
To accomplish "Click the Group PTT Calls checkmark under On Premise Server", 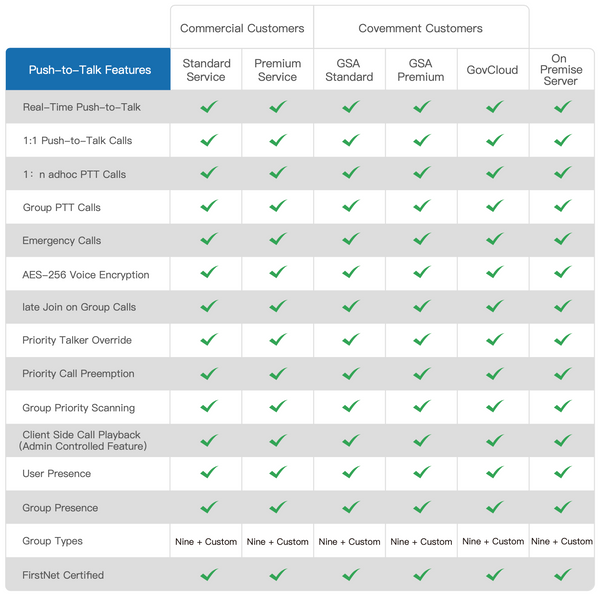I will pyautogui.click(x=562, y=206).
